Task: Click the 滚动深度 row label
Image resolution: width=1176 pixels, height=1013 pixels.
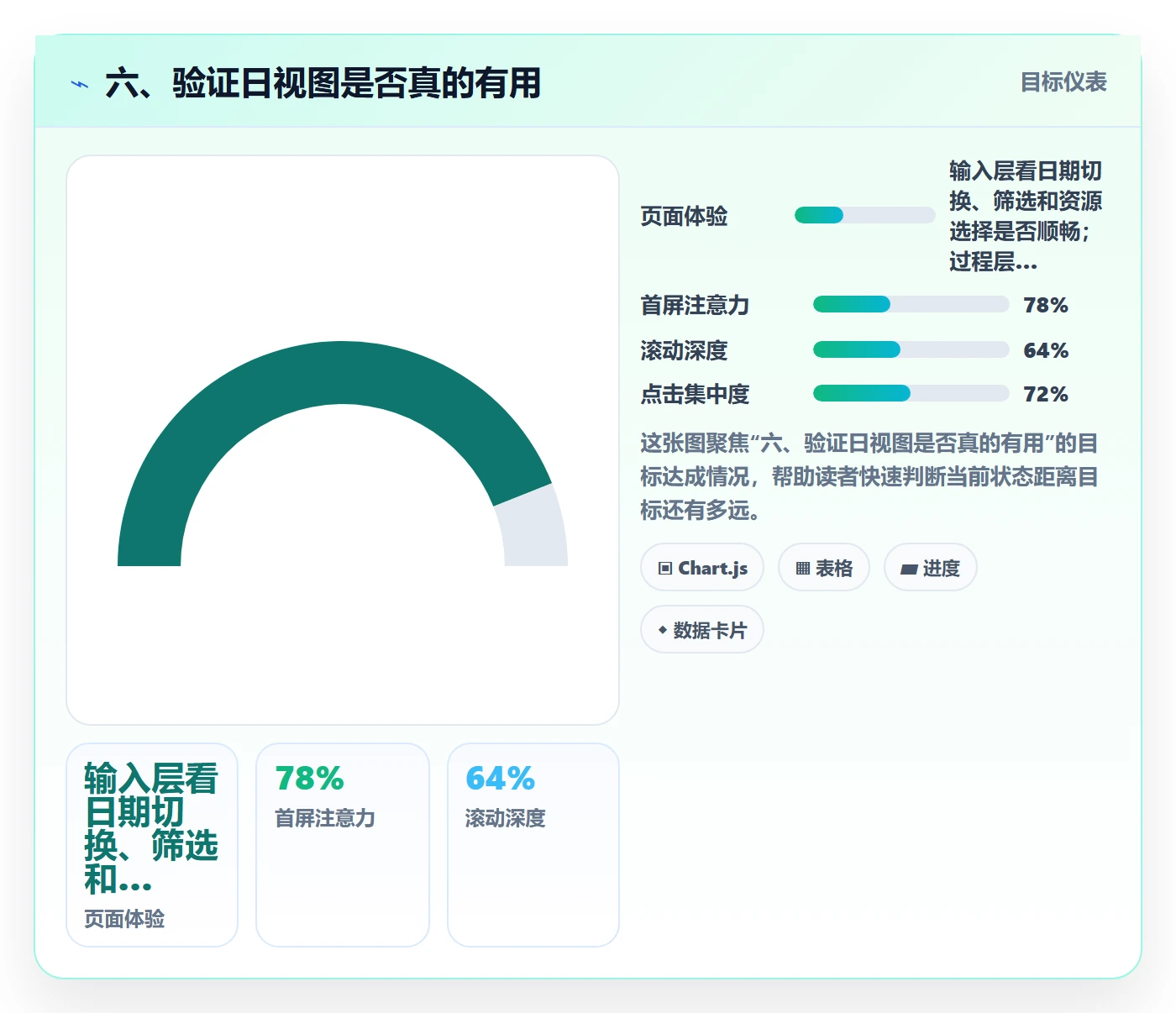Action: [685, 350]
